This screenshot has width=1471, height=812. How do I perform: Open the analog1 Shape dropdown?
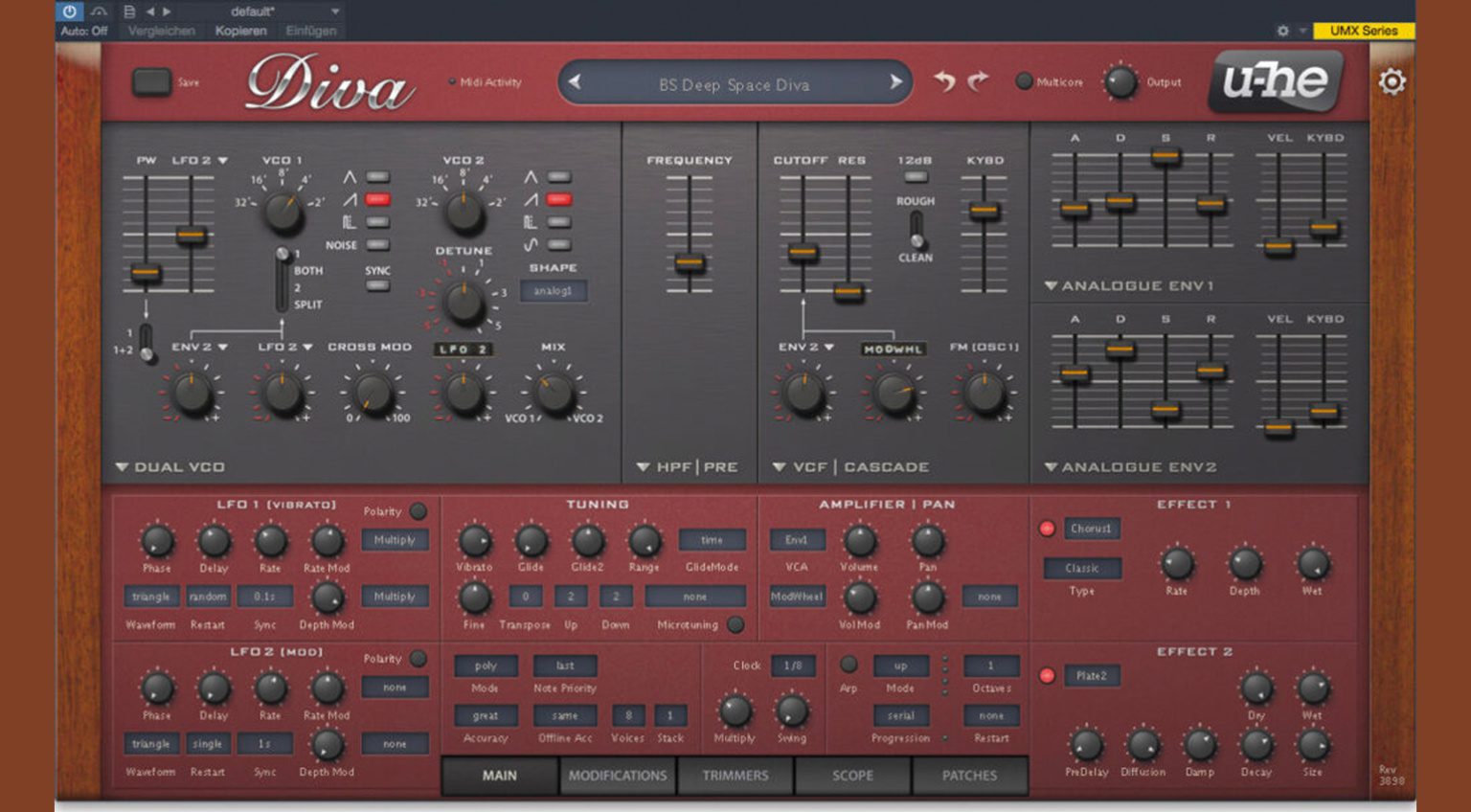[554, 290]
